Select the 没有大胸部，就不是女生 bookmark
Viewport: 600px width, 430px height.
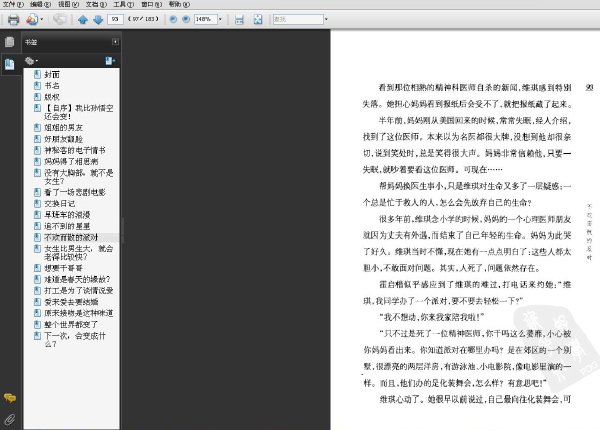point(79,177)
